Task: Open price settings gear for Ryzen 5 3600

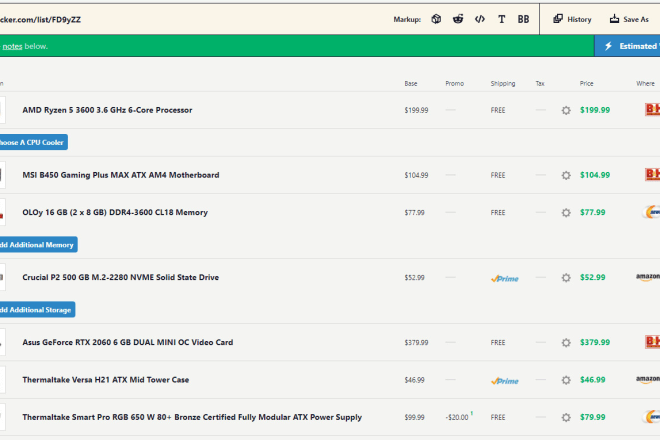Action: pos(566,110)
